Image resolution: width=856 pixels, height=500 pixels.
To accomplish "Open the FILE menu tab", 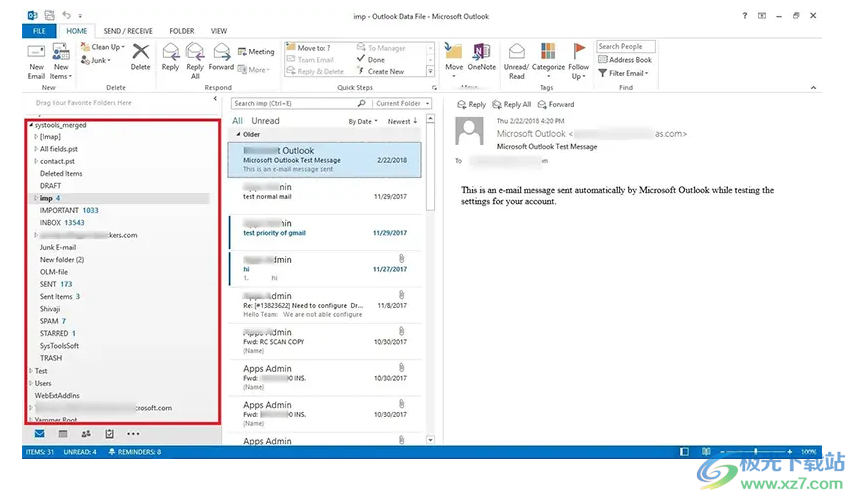I will (x=39, y=31).
